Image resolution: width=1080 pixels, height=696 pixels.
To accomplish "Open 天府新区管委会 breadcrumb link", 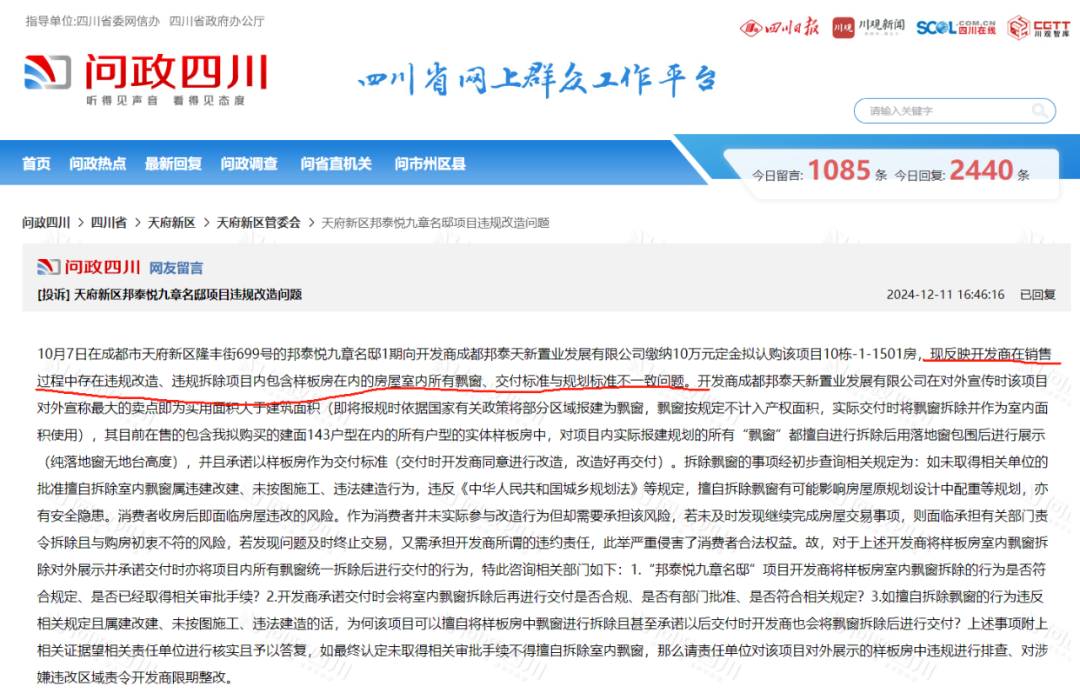I will click(259, 223).
